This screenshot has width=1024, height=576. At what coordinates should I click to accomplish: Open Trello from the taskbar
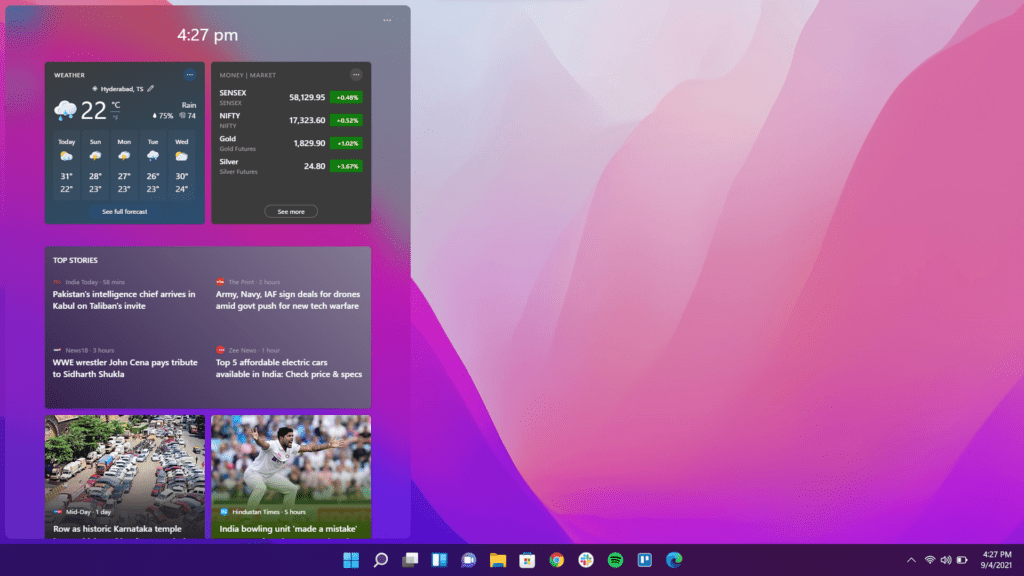point(645,560)
